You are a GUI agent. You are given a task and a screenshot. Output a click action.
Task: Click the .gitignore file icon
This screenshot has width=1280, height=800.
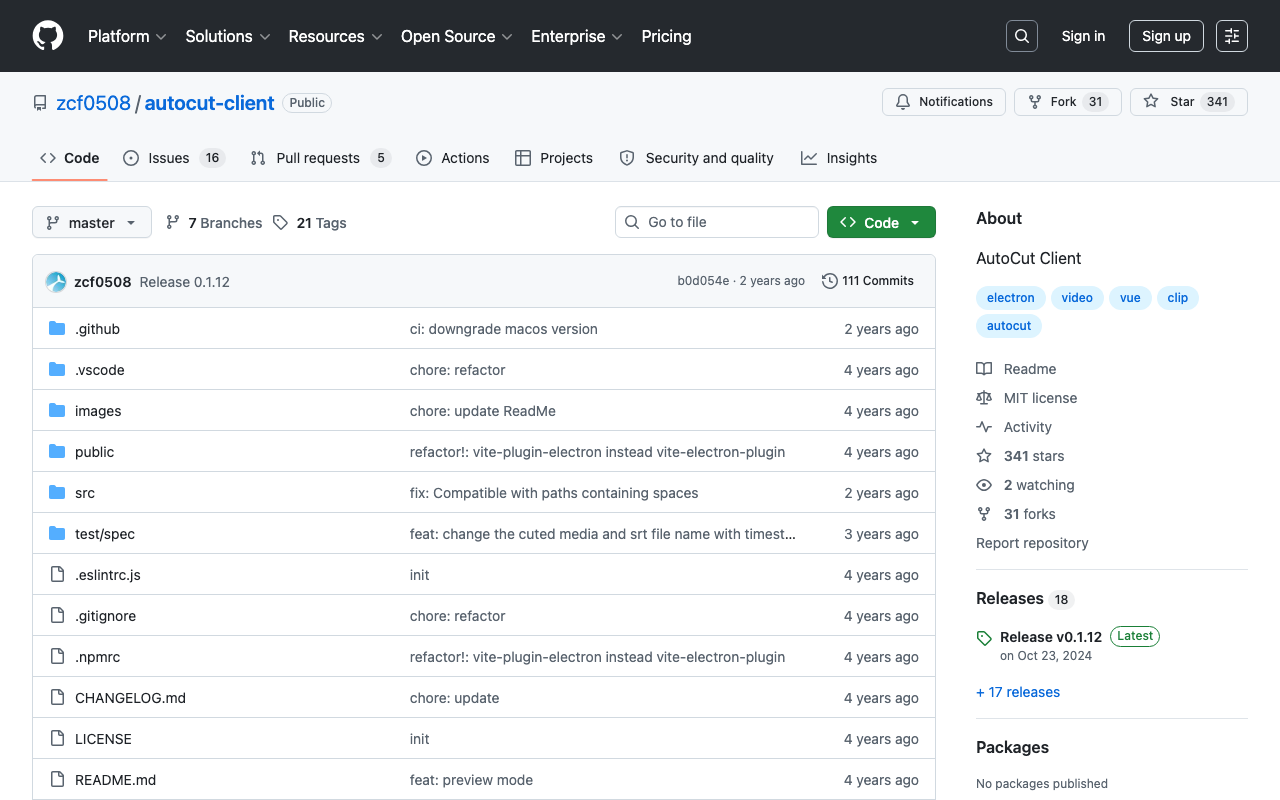[x=57, y=616]
